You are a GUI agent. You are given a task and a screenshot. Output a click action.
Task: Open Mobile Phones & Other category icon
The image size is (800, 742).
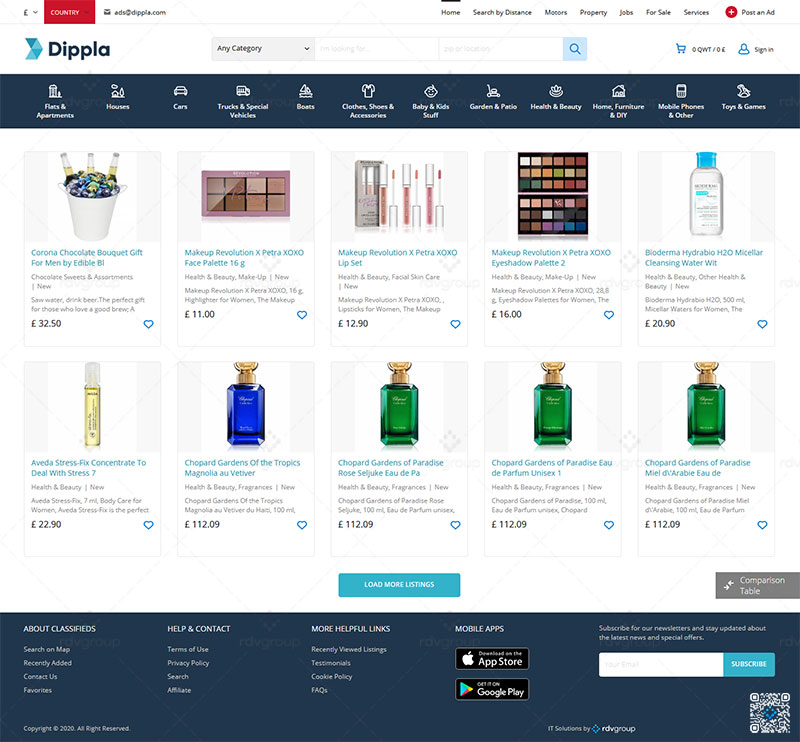tap(681, 91)
